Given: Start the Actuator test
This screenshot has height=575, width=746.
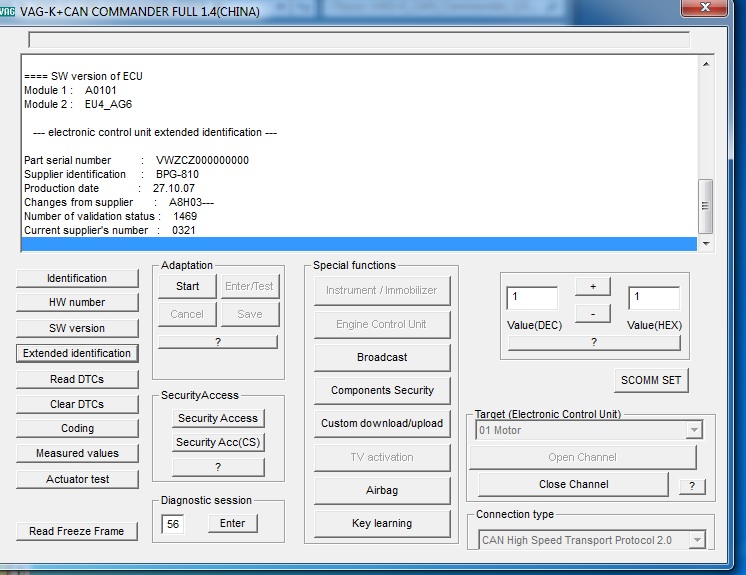Looking at the screenshot, I should click(77, 479).
